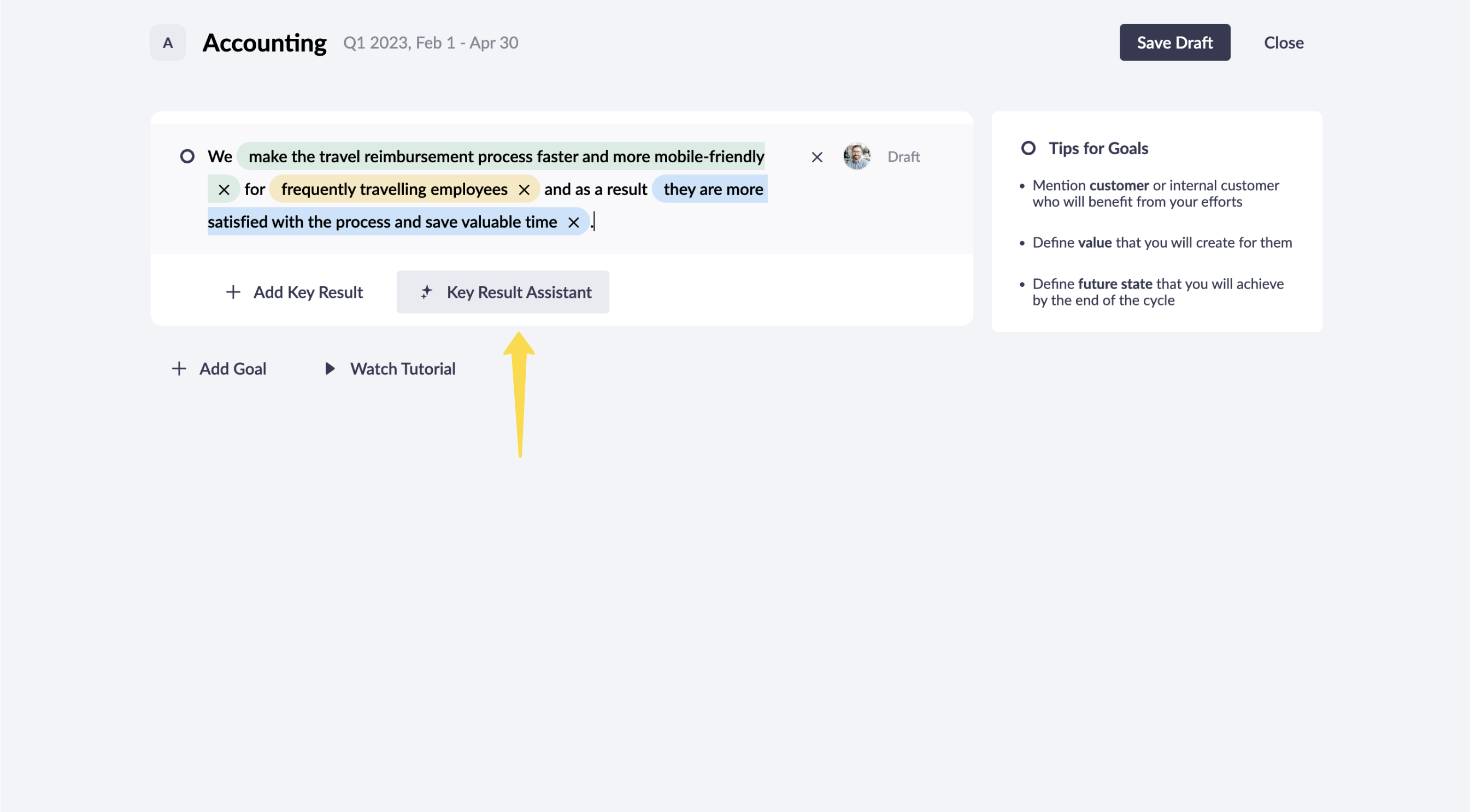Click Add Goal label

[x=233, y=369]
